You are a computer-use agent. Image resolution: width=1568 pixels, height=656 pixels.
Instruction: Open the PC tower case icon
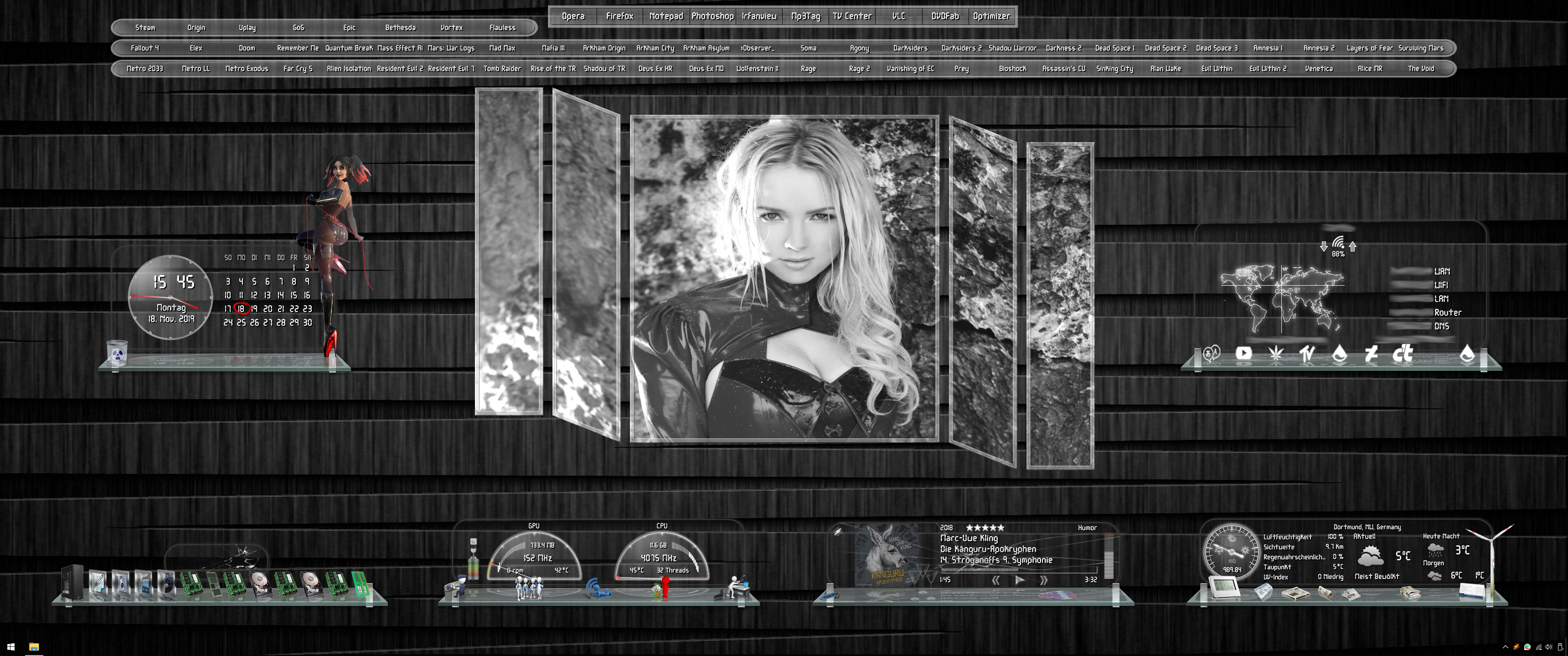point(72,583)
